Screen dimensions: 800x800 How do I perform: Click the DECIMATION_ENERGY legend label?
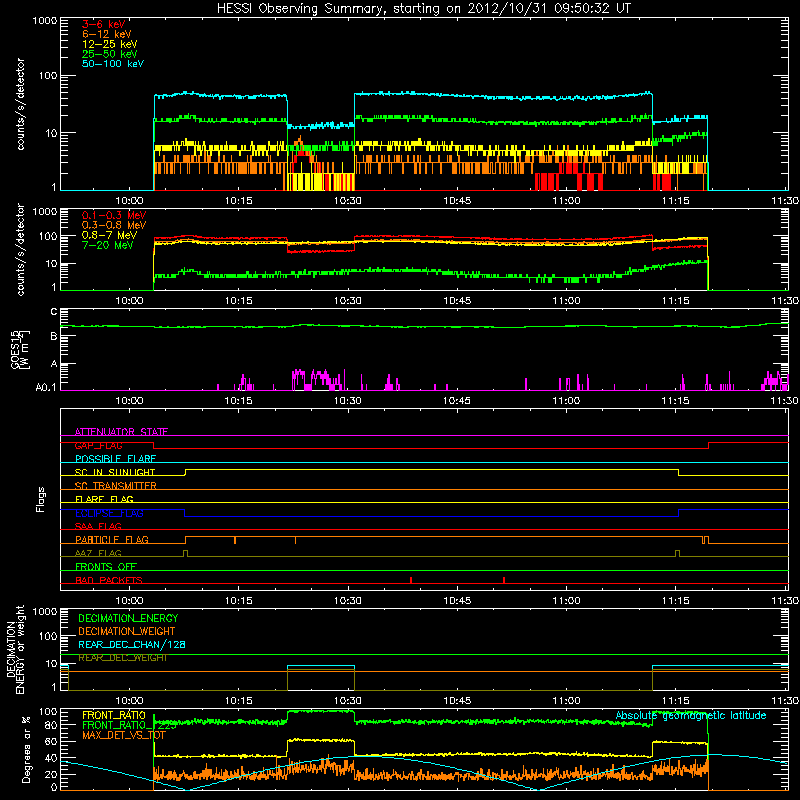coord(128,618)
